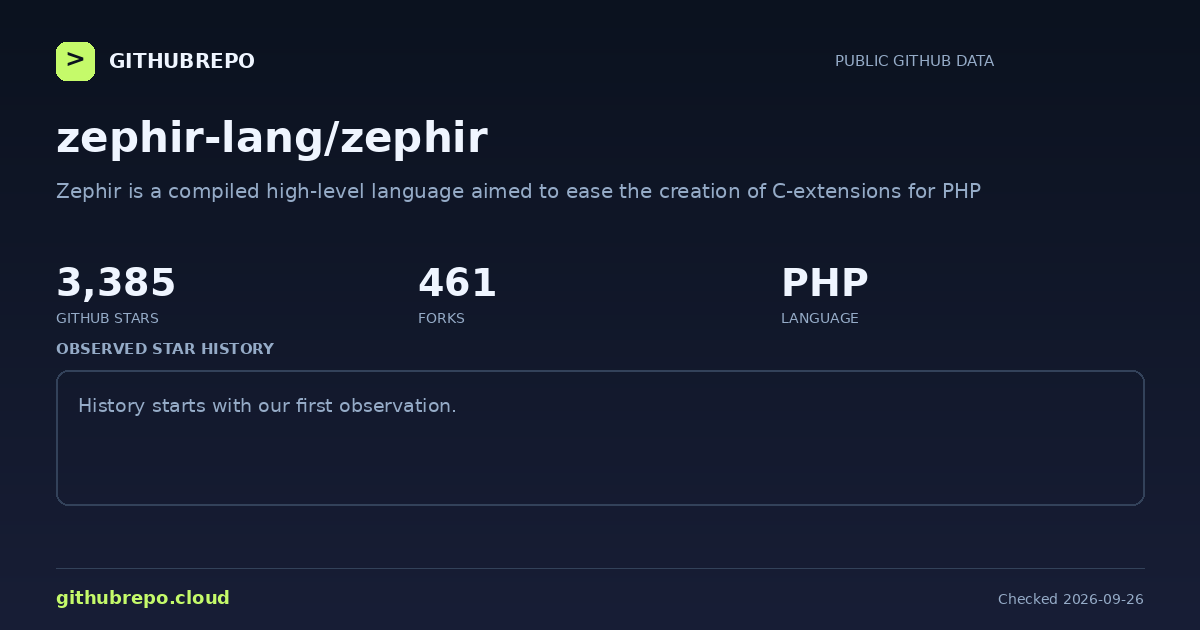
Task: Click the OBSERVED STAR HISTORY heading
Action: coord(165,349)
